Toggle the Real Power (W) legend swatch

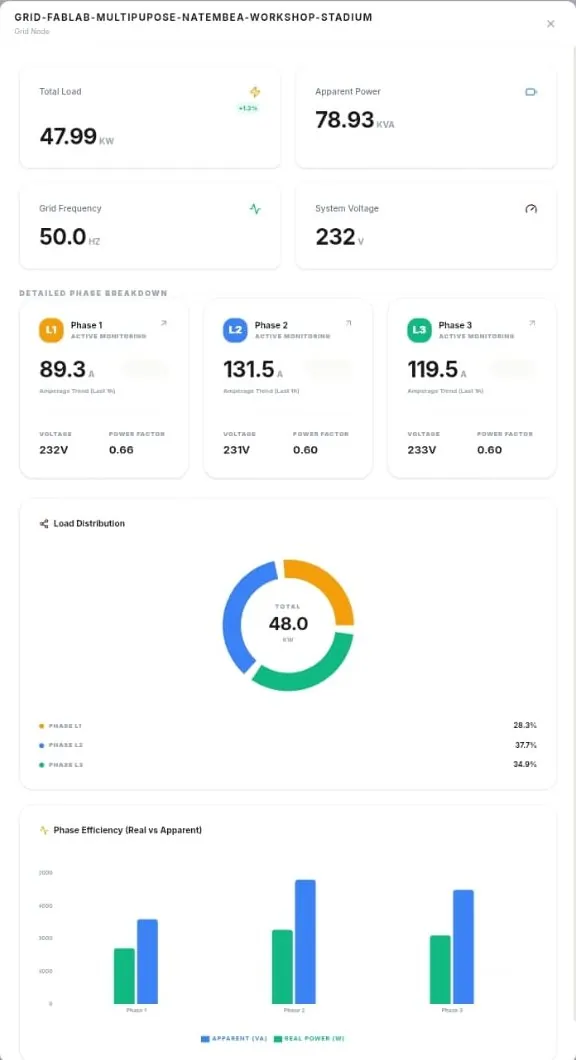[278, 1038]
